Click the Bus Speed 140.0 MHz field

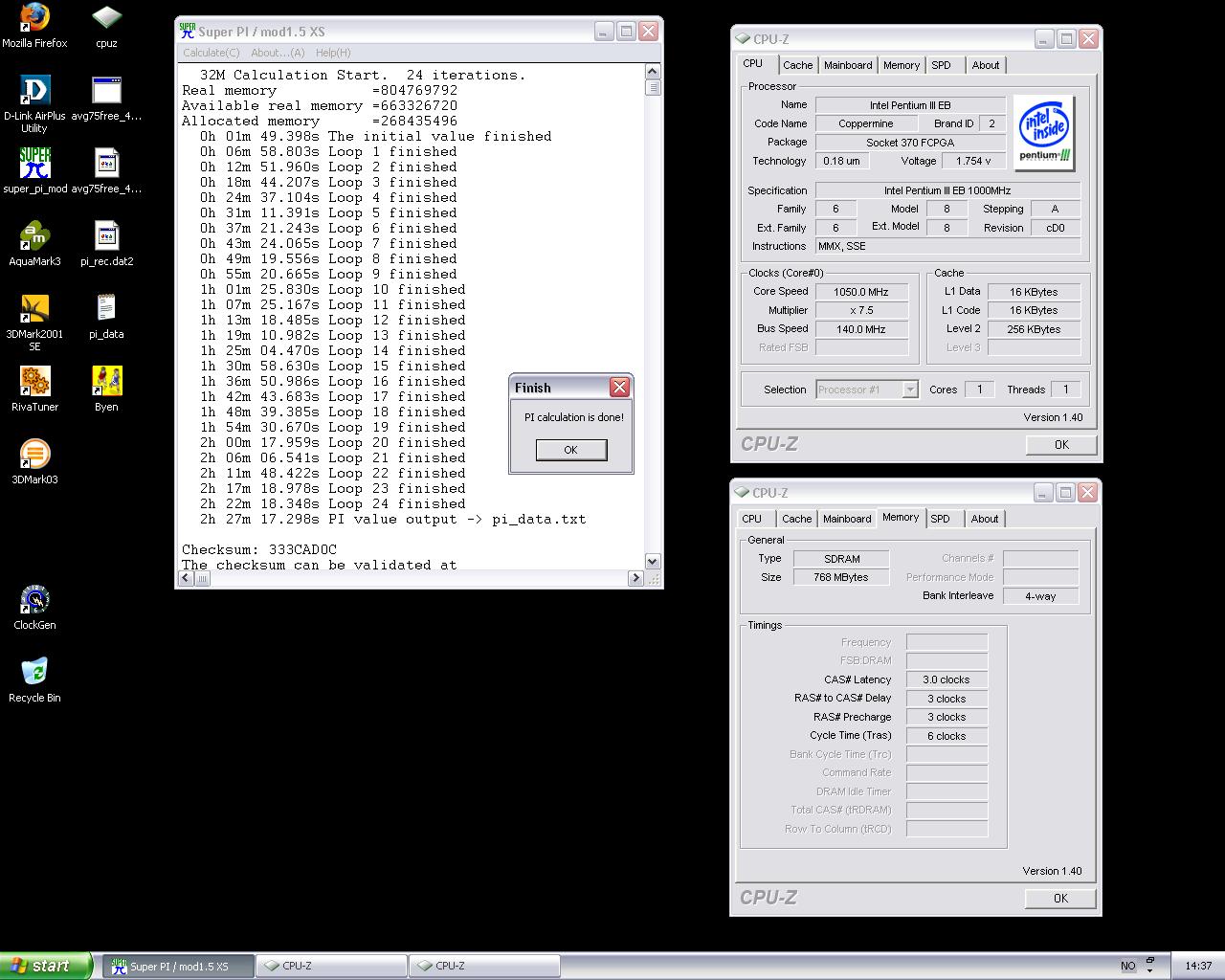click(861, 329)
